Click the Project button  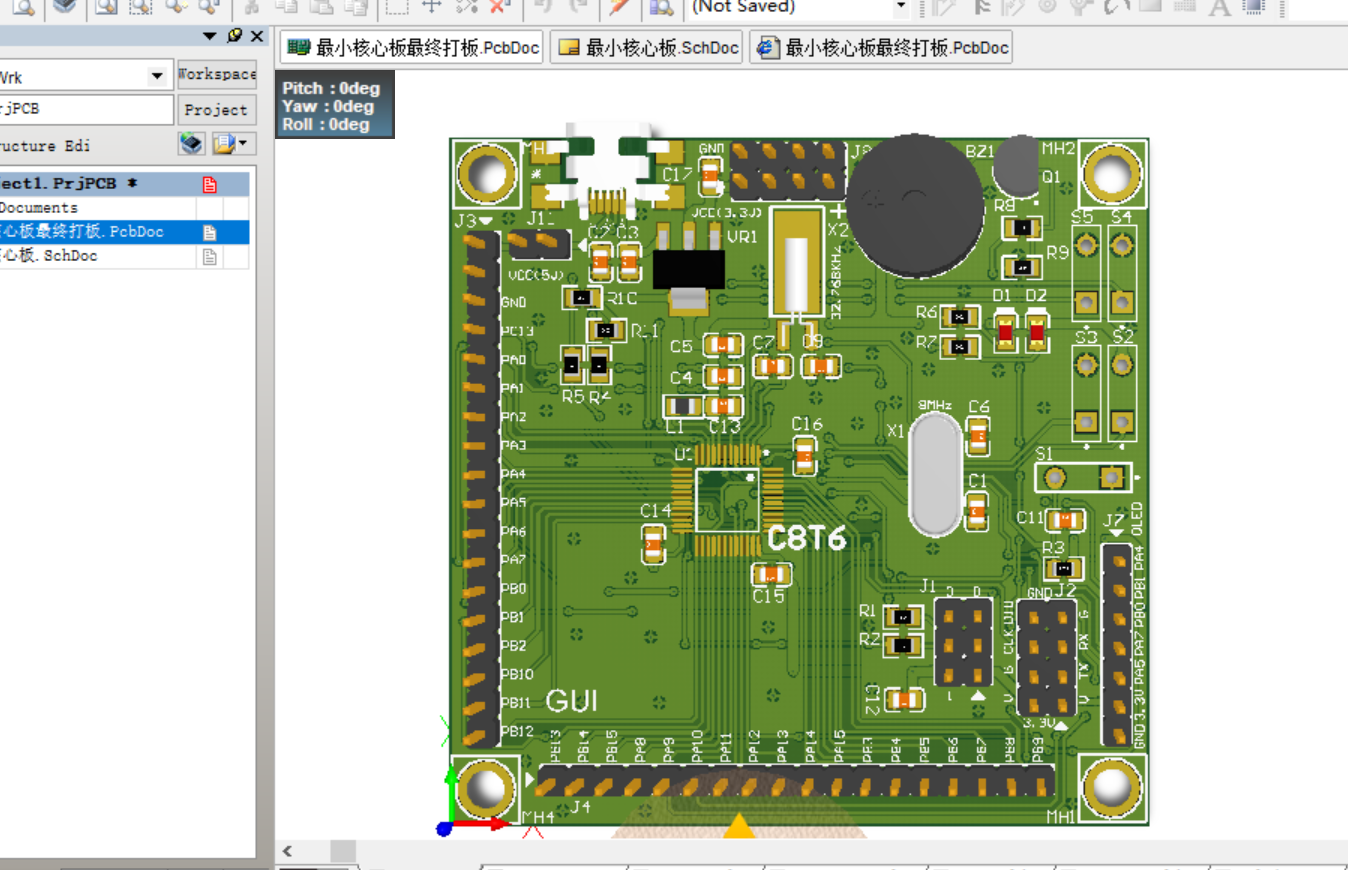(x=216, y=110)
